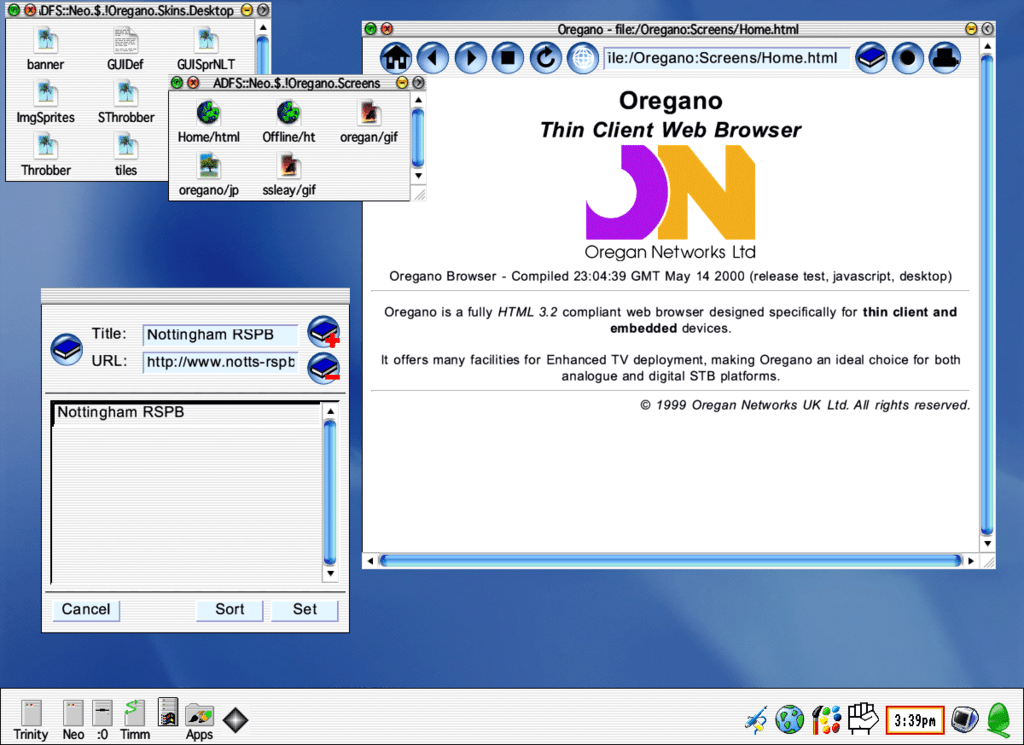Edit the browser URL address field
The image size is (1024, 745).
[x=726, y=58]
